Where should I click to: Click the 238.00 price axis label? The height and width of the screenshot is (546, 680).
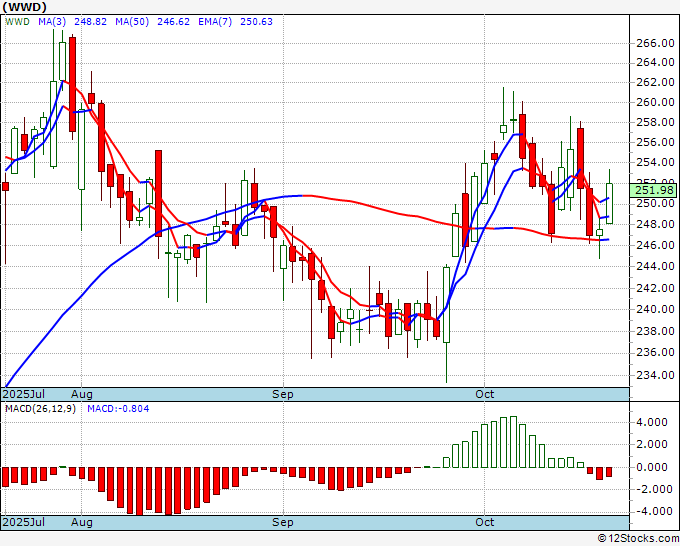tap(655, 331)
